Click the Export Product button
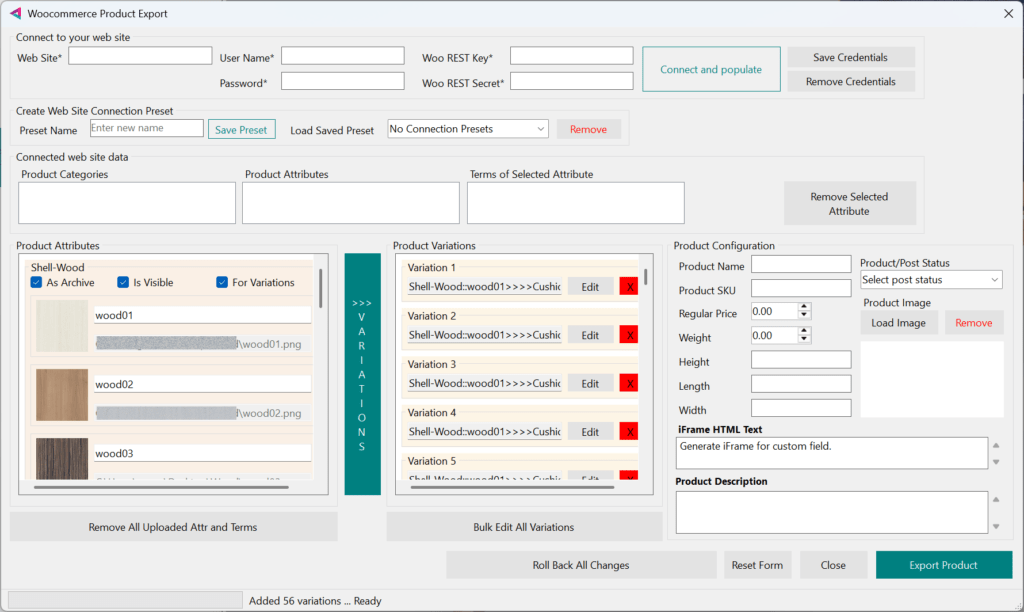The height and width of the screenshot is (612, 1024). point(943,565)
